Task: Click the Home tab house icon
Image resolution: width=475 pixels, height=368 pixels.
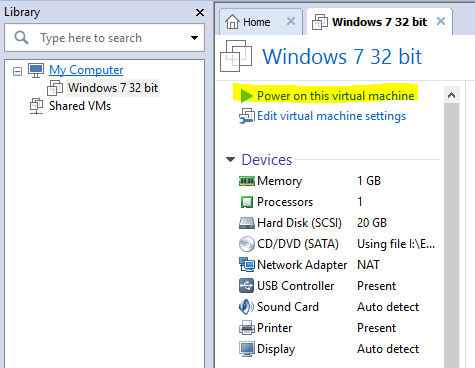Action: click(x=232, y=22)
